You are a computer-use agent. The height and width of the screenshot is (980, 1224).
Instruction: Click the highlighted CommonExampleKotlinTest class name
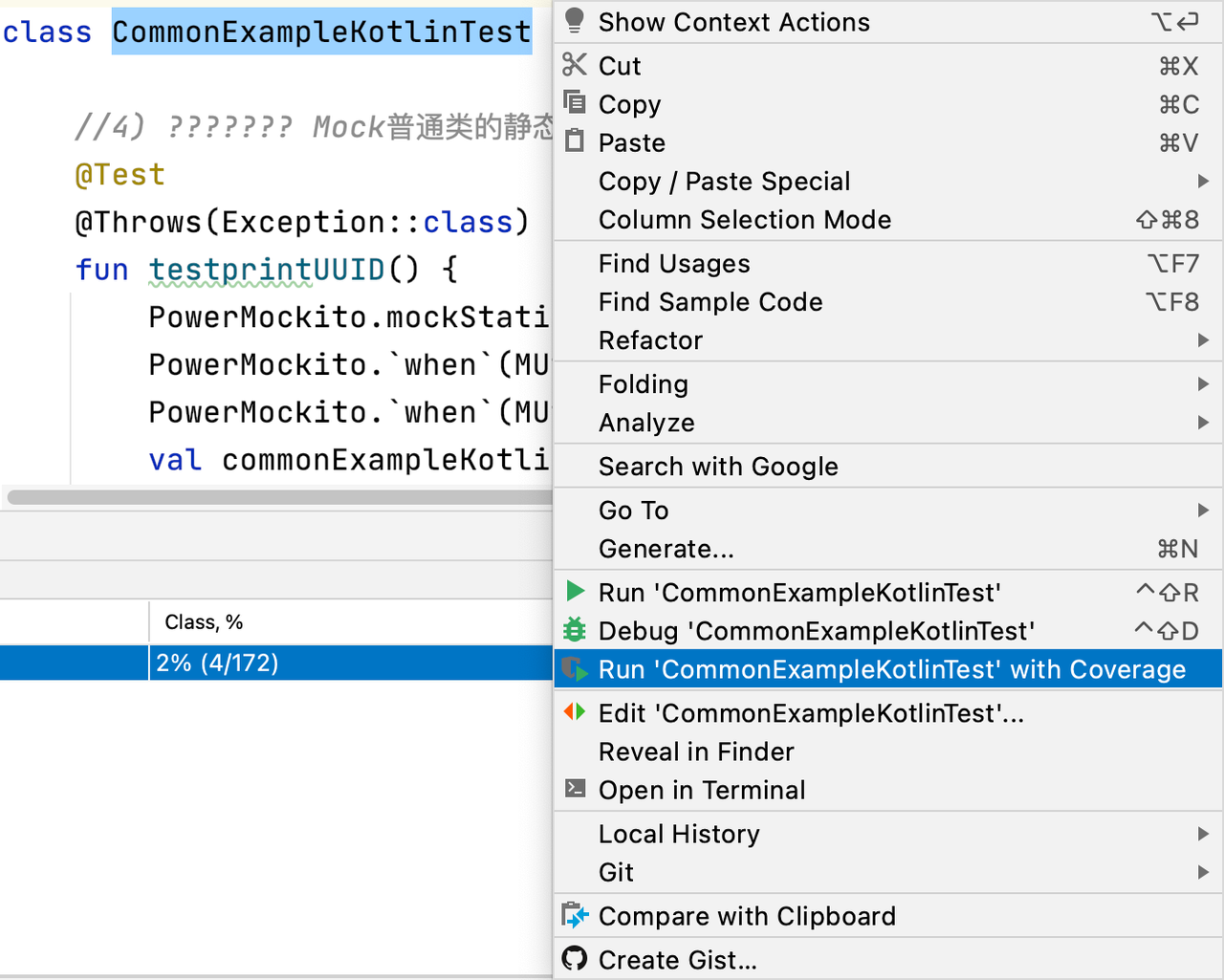(x=321, y=32)
